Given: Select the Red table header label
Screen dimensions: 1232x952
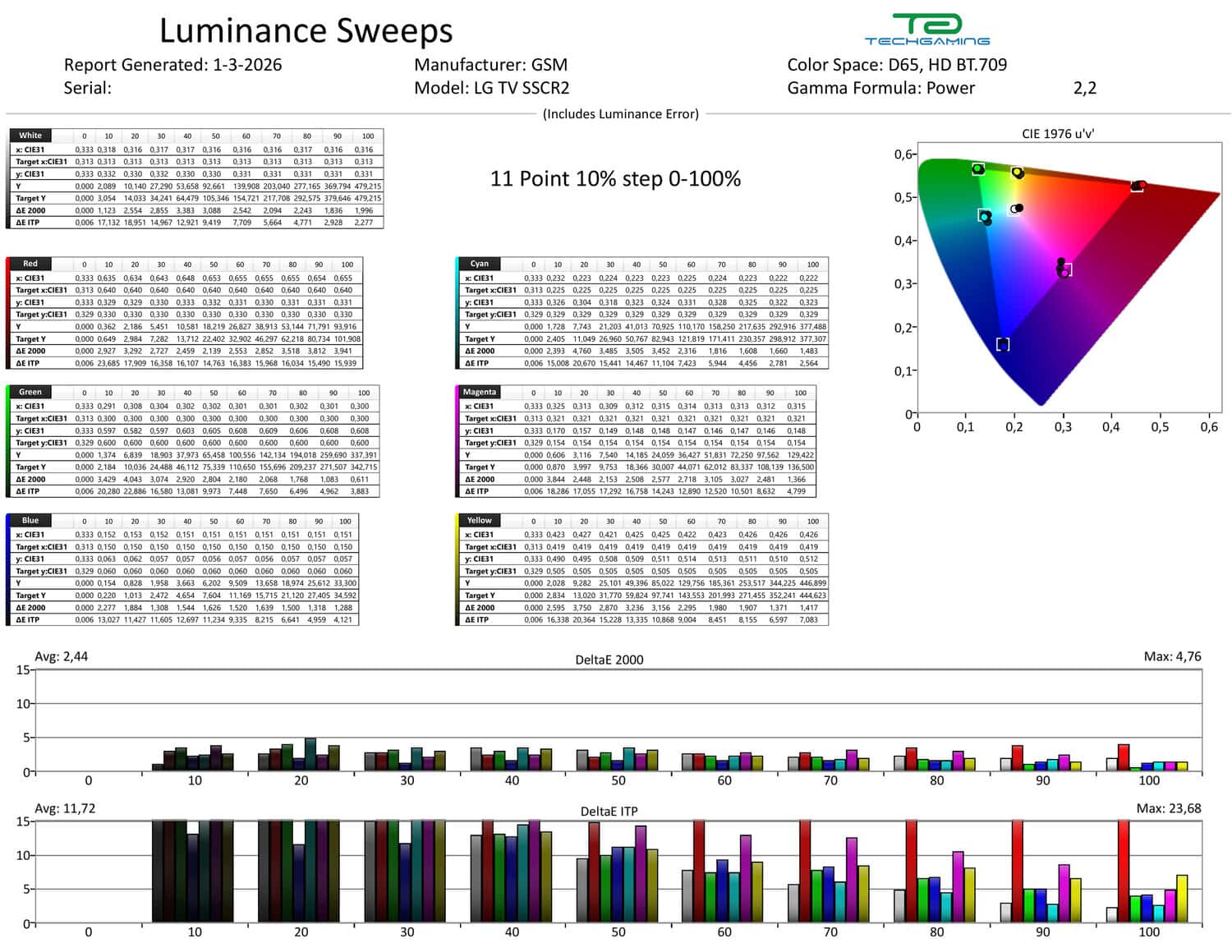Looking at the screenshot, I should pyautogui.click(x=30, y=264).
